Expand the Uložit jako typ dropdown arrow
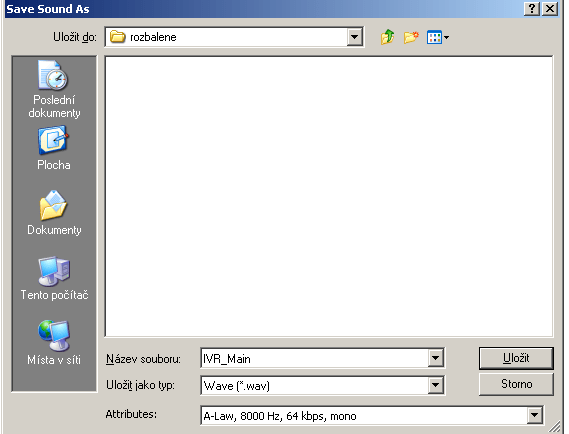Screen dimensions: 569x434 (x=435, y=385)
